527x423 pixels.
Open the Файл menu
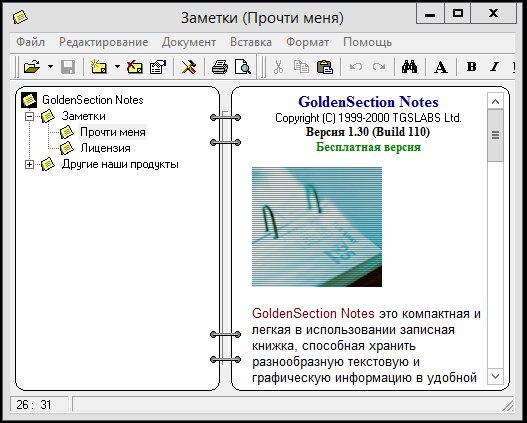30,42
